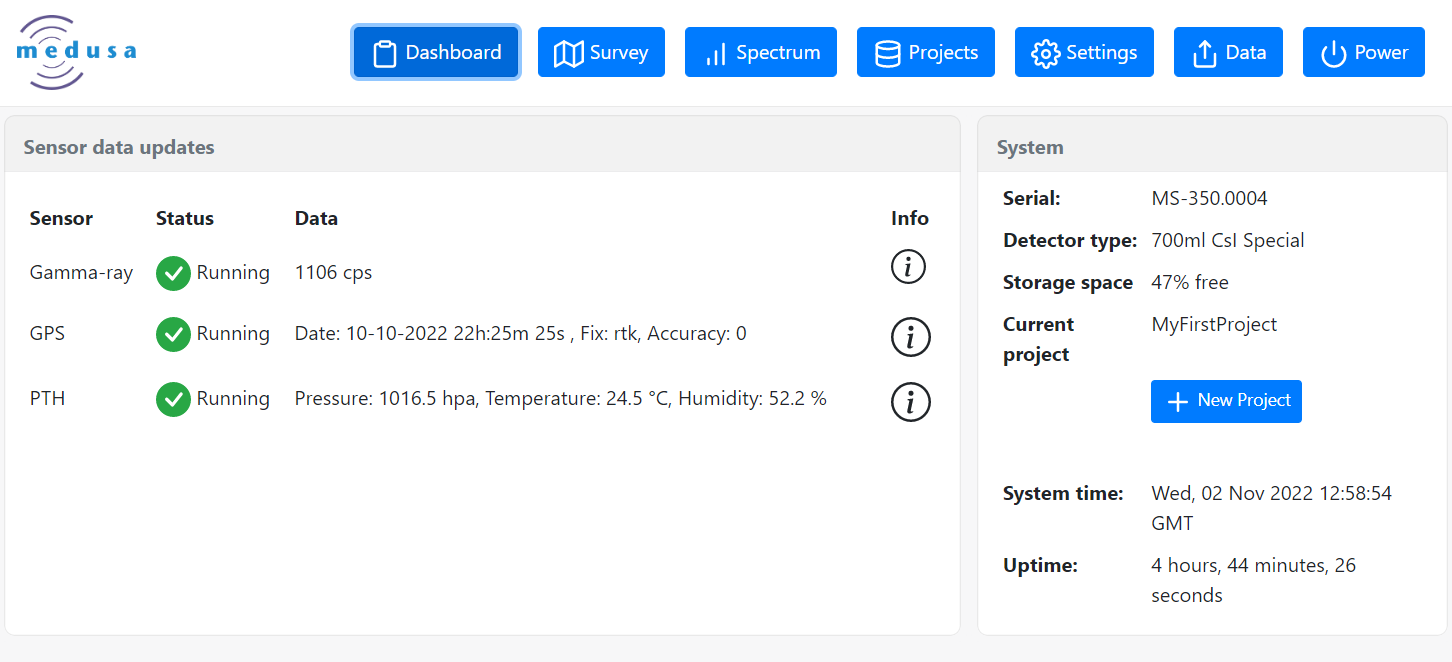Create a New Project
Image resolution: width=1452 pixels, height=662 pixels.
1226,401
